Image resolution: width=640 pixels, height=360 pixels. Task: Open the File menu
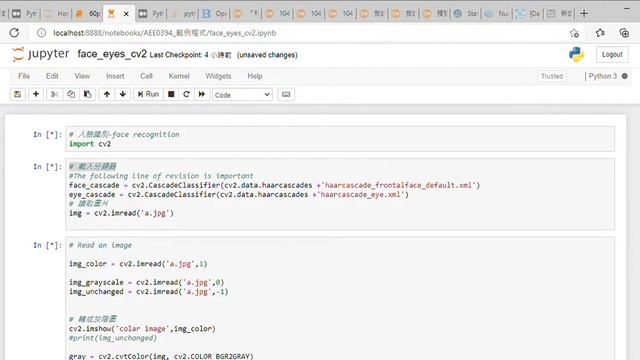tap(24, 76)
